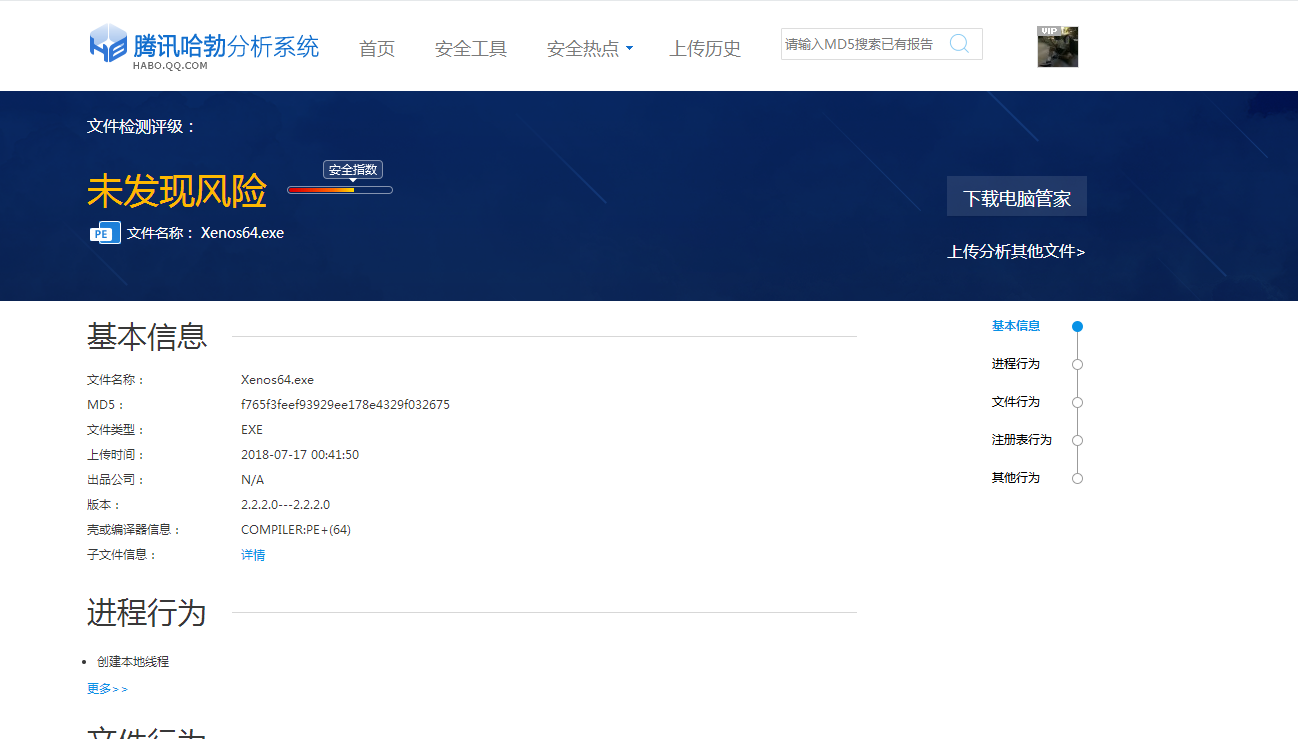Select the 其他行为 timeline dot
This screenshot has height=739, width=1298.
pyautogui.click(x=1077, y=478)
